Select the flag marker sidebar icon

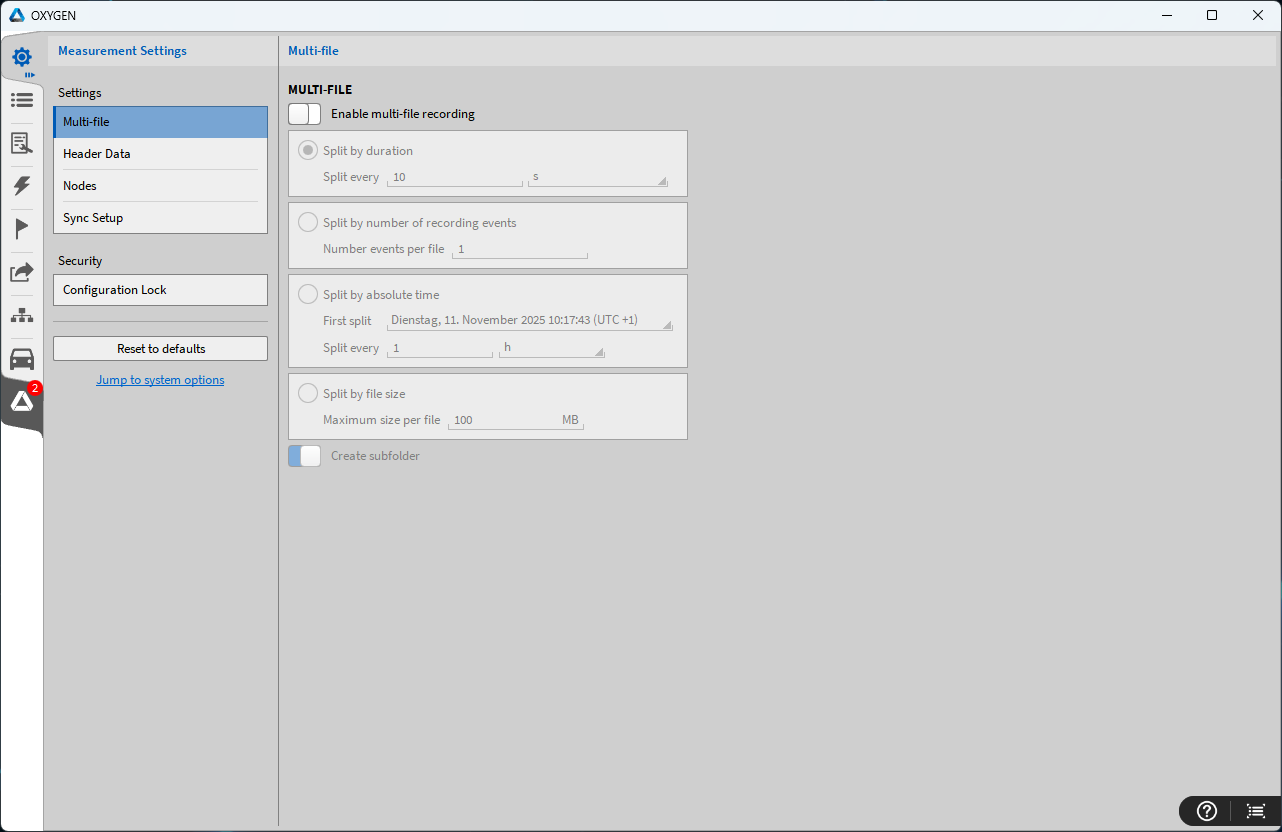coord(22,229)
